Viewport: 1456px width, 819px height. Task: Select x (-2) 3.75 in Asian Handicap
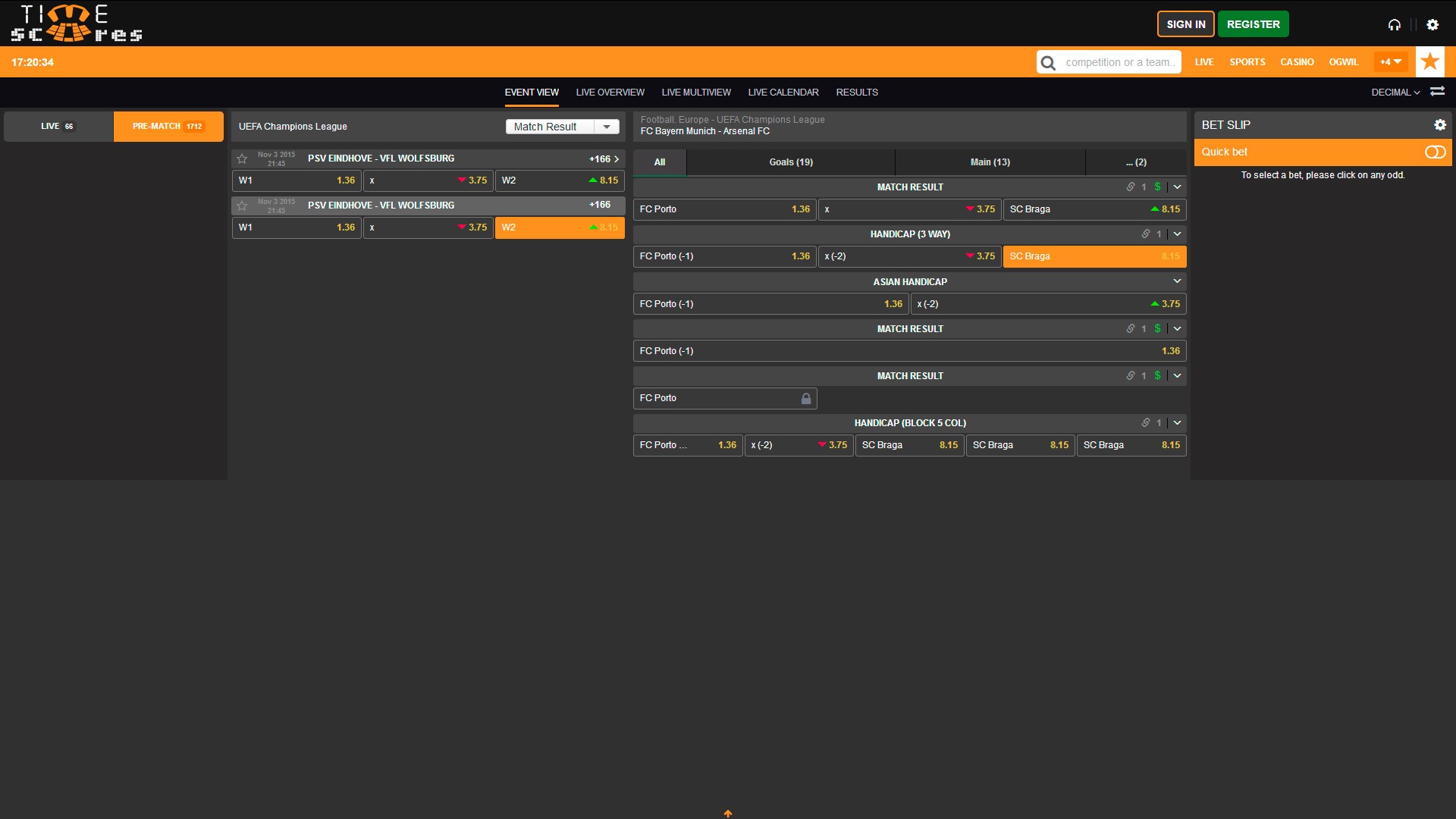coord(1048,304)
